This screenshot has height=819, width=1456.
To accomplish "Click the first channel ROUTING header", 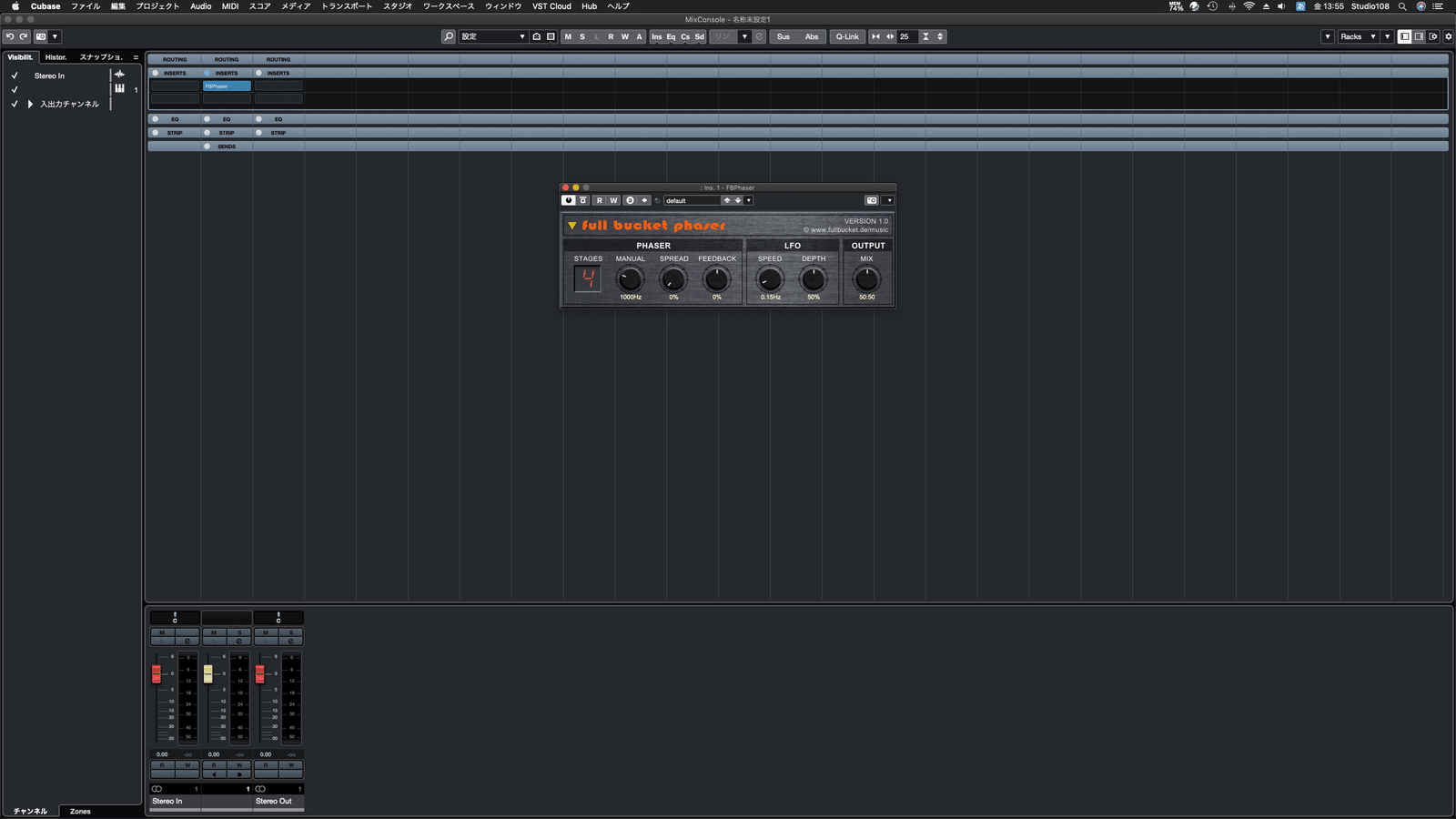I will tap(175, 59).
